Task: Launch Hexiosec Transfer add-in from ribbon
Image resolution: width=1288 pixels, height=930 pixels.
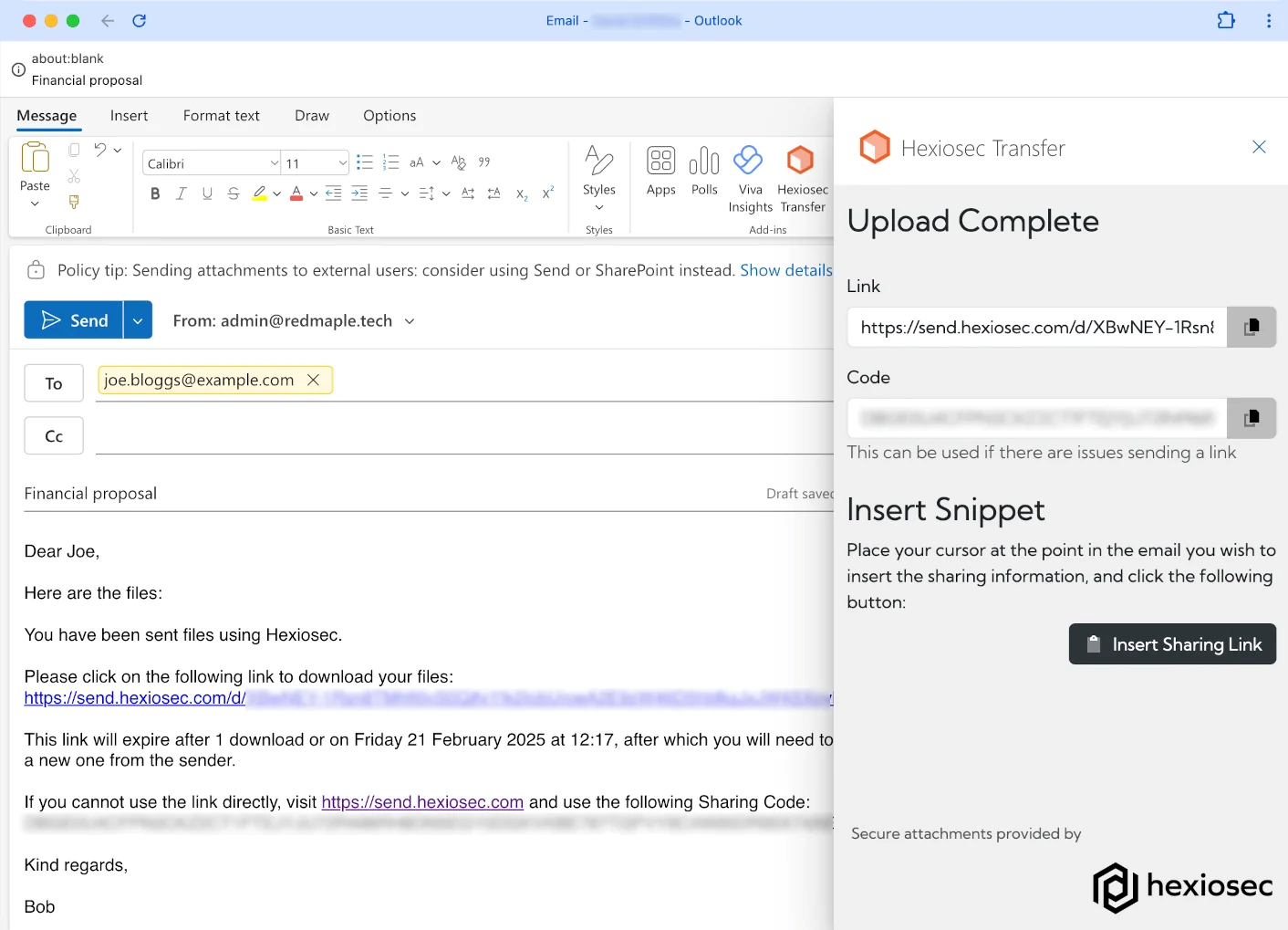Action: pos(803,179)
